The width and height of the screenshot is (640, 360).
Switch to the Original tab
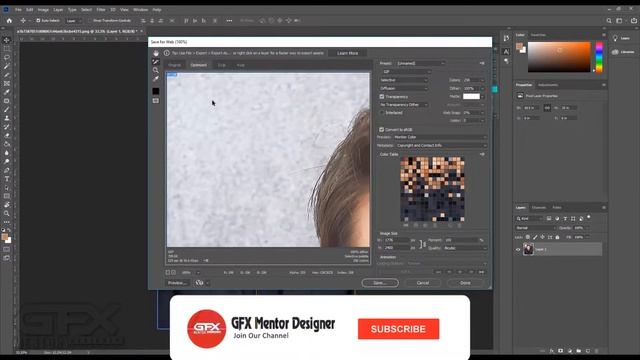(x=175, y=65)
